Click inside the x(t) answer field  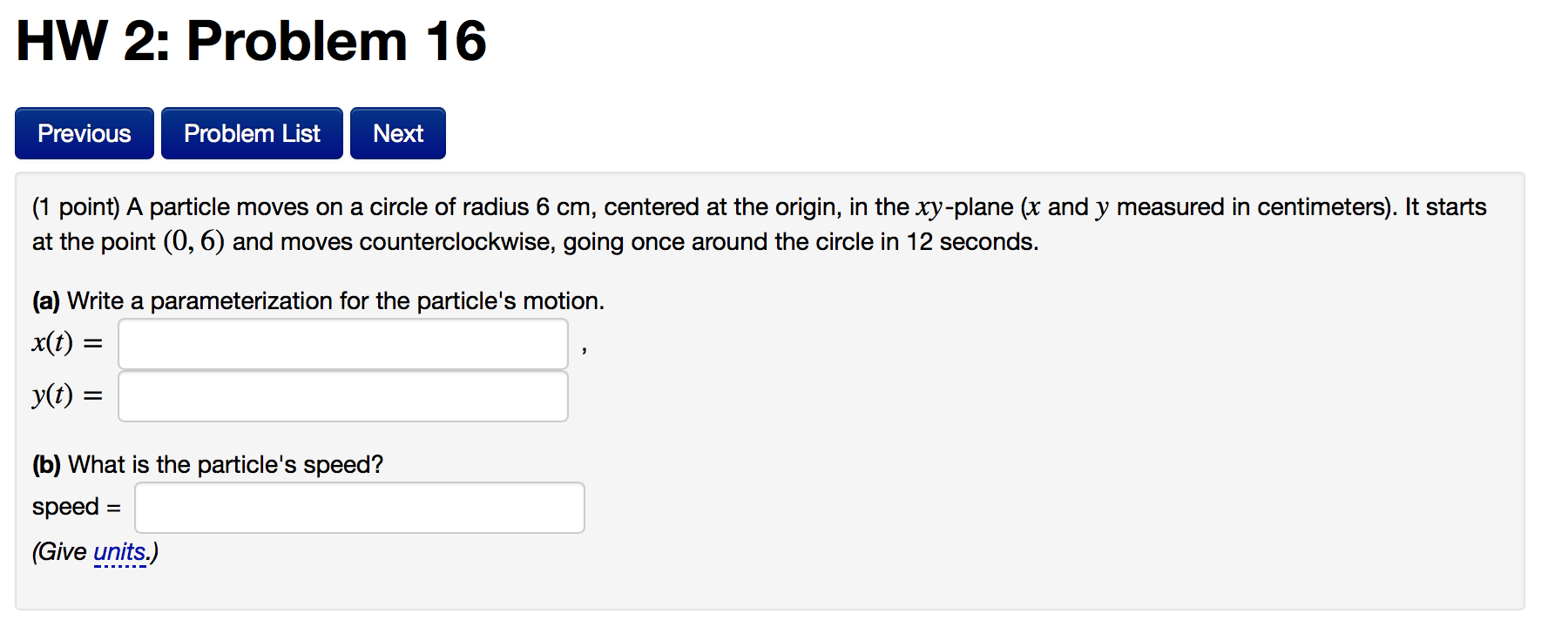pyautogui.click(x=342, y=343)
